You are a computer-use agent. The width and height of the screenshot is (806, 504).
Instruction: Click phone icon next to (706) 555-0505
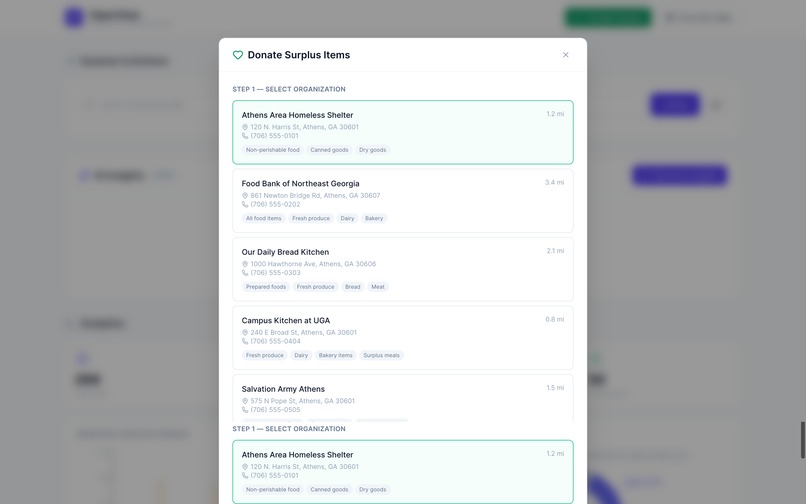(245, 410)
